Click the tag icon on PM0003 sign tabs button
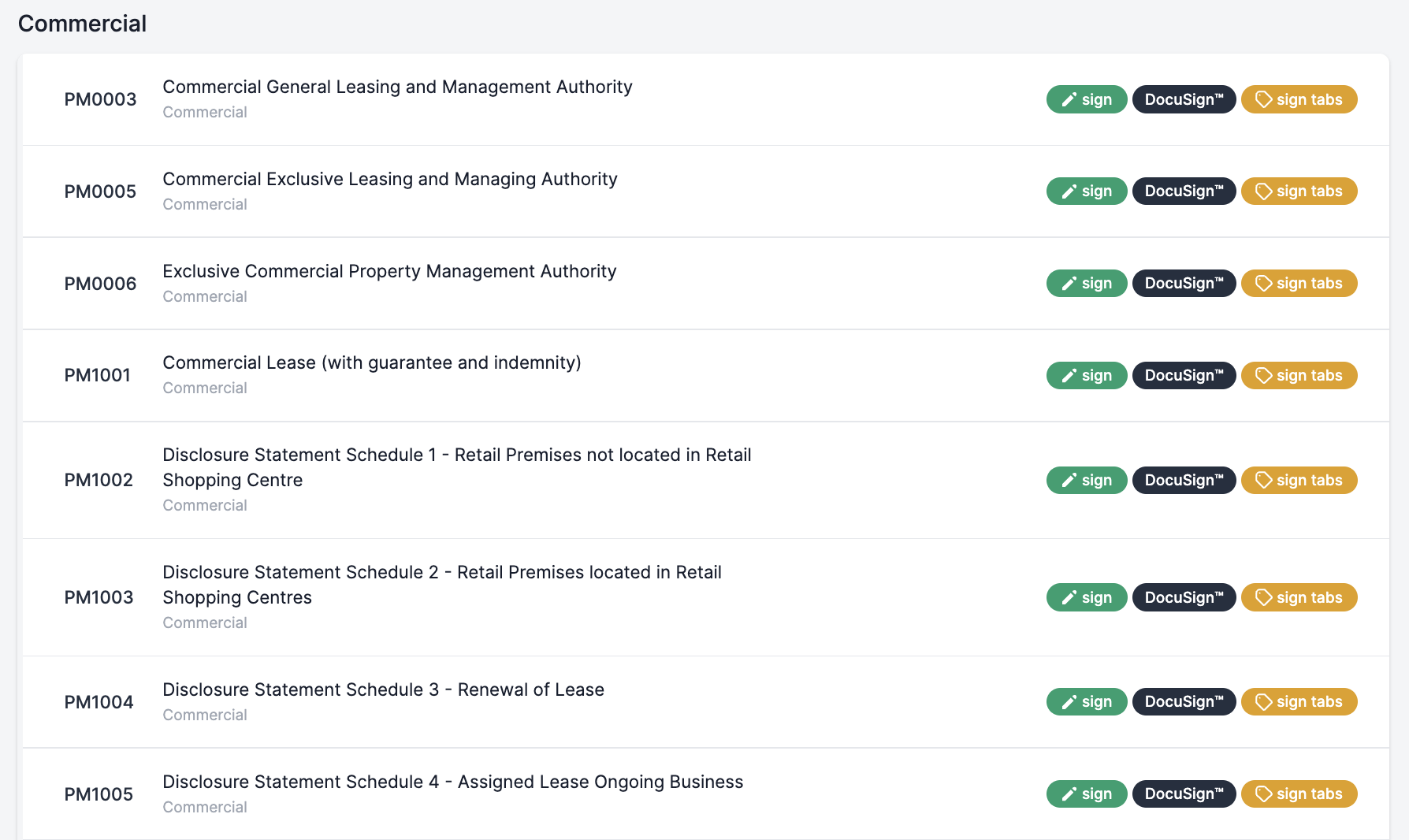The width and height of the screenshot is (1409, 840). [1264, 99]
